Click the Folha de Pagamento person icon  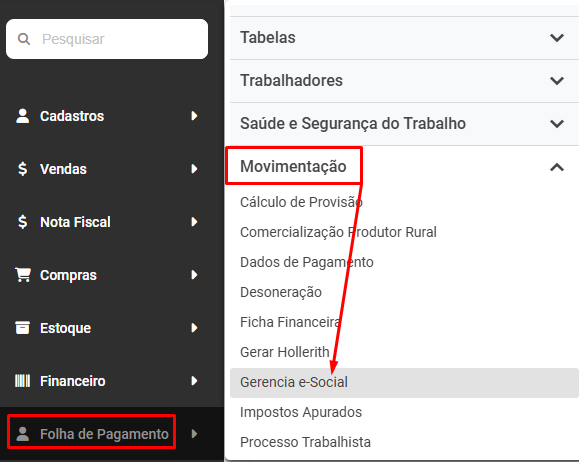click(x=23, y=434)
